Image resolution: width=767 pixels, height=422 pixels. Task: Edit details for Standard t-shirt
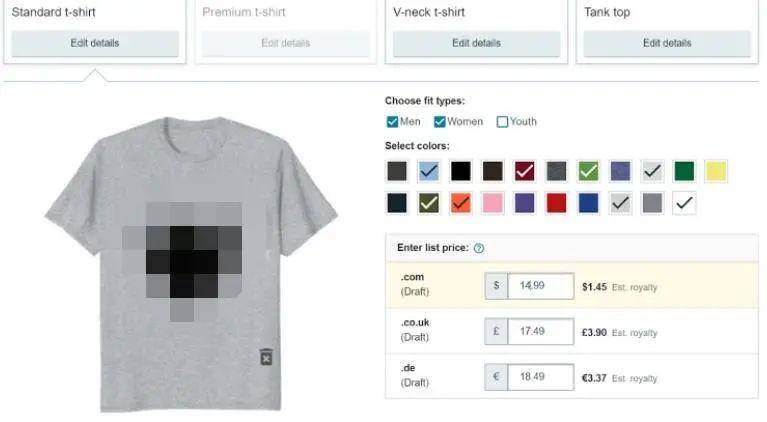point(95,43)
